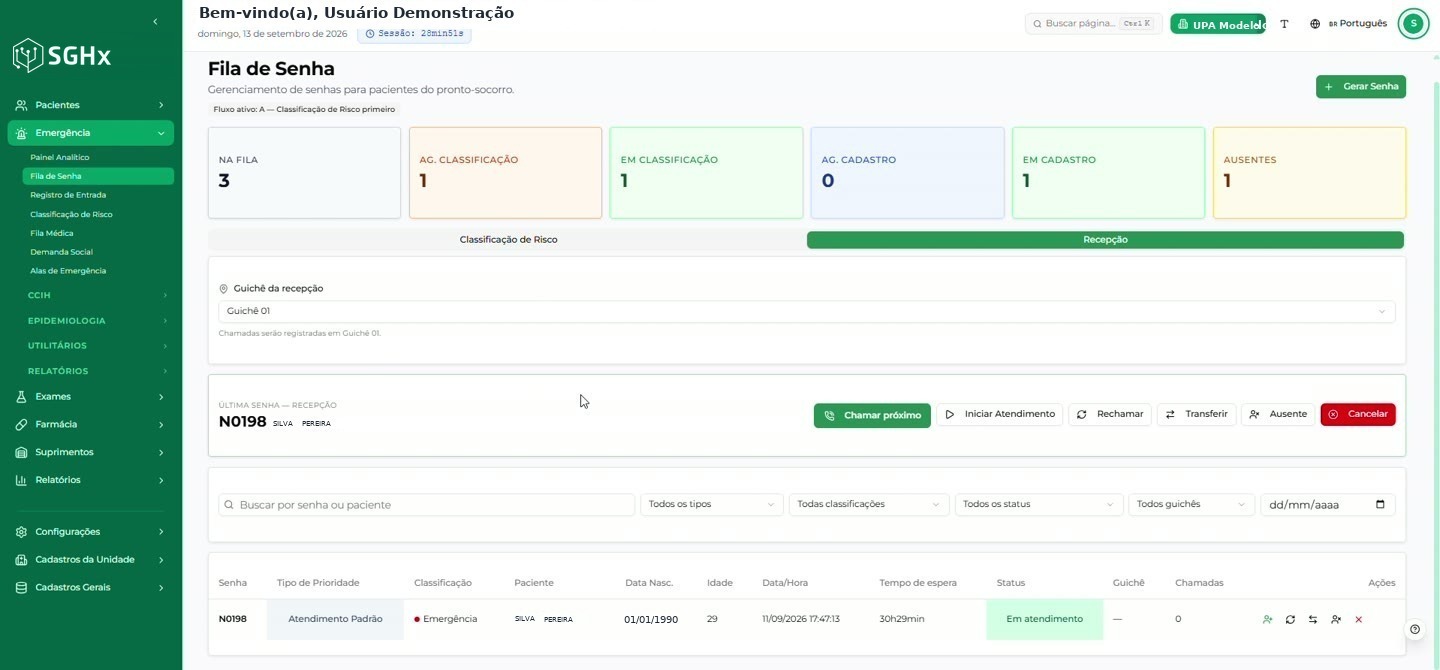Open Painel Analítico in sidebar

[60, 158]
